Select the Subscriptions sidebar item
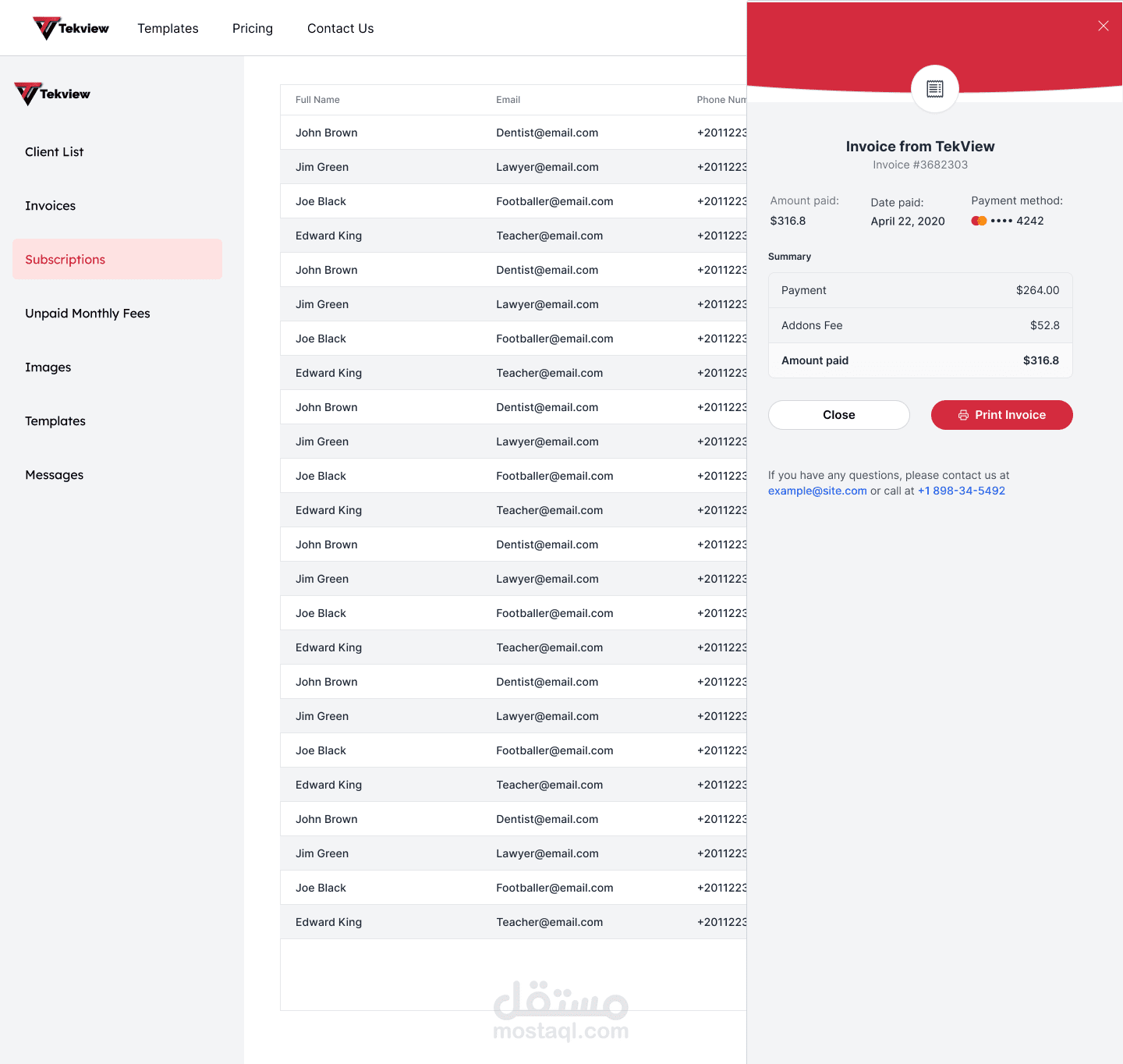The image size is (1123, 1064). coord(117,259)
